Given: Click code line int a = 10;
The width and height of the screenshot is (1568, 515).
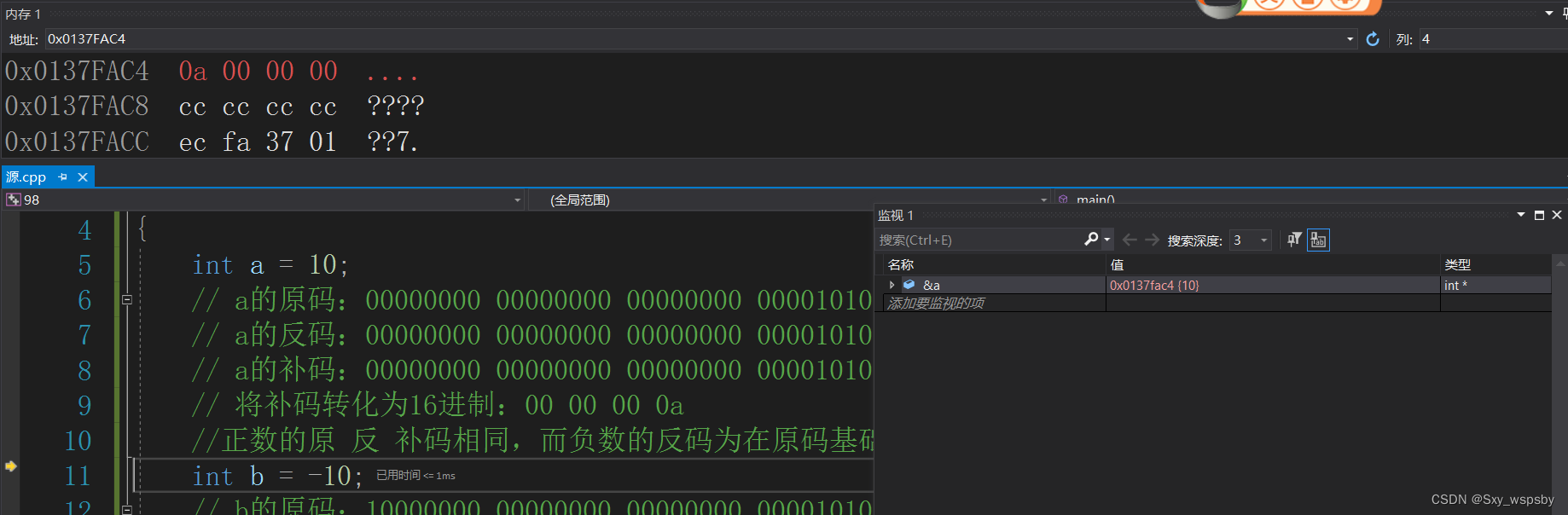Looking at the screenshot, I should (270, 265).
